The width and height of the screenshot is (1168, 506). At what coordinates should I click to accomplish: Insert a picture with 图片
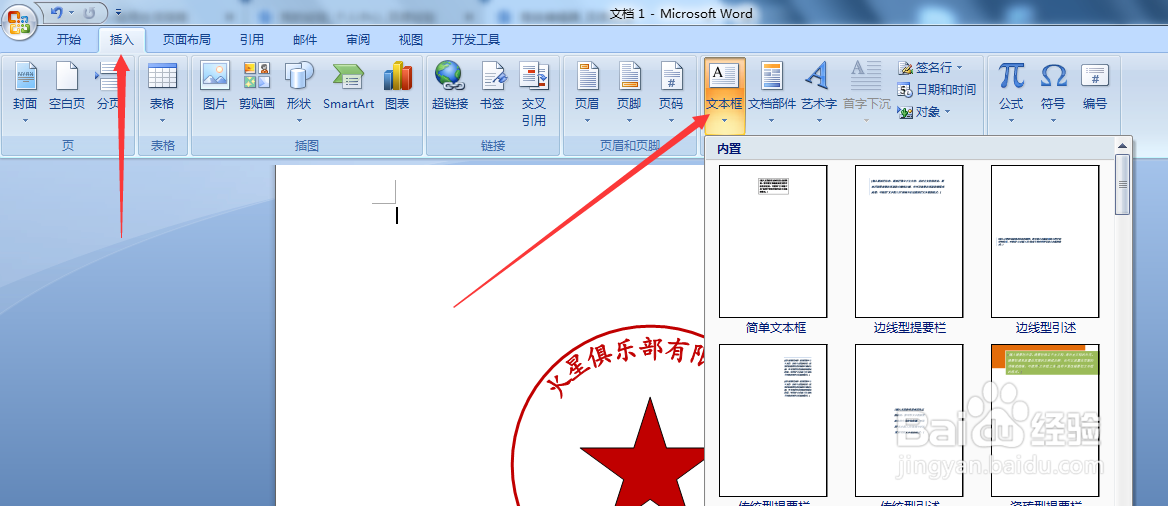[x=215, y=86]
